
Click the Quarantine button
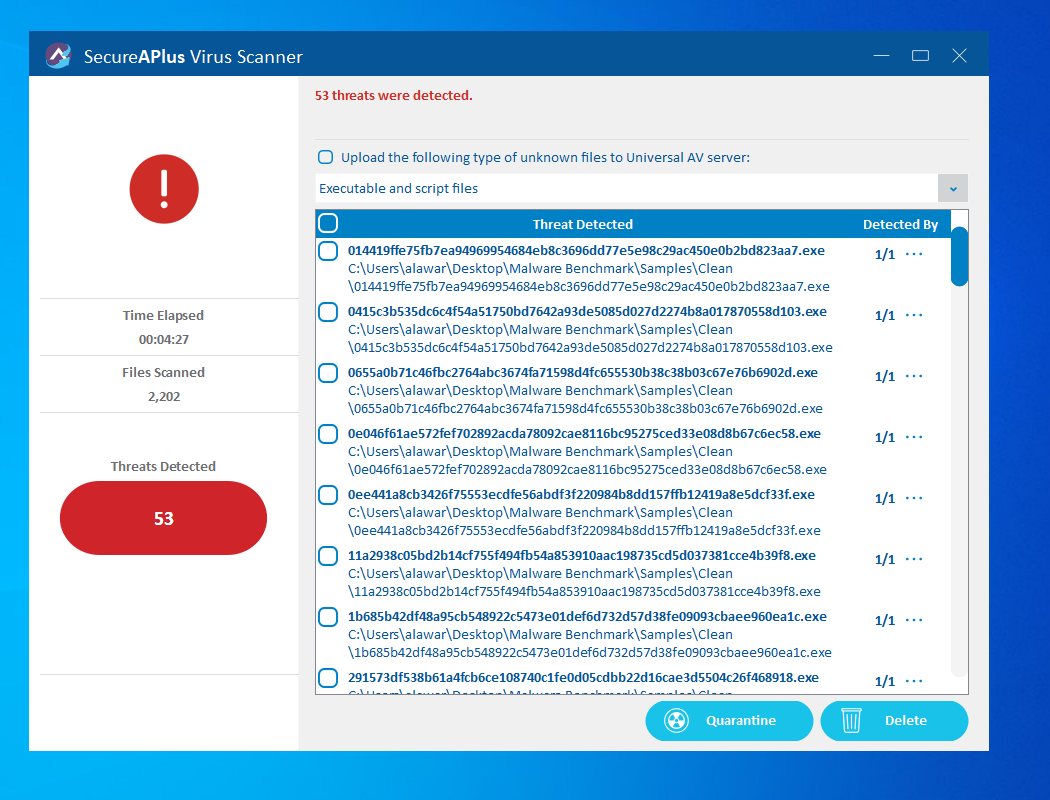click(x=729, y=720)
